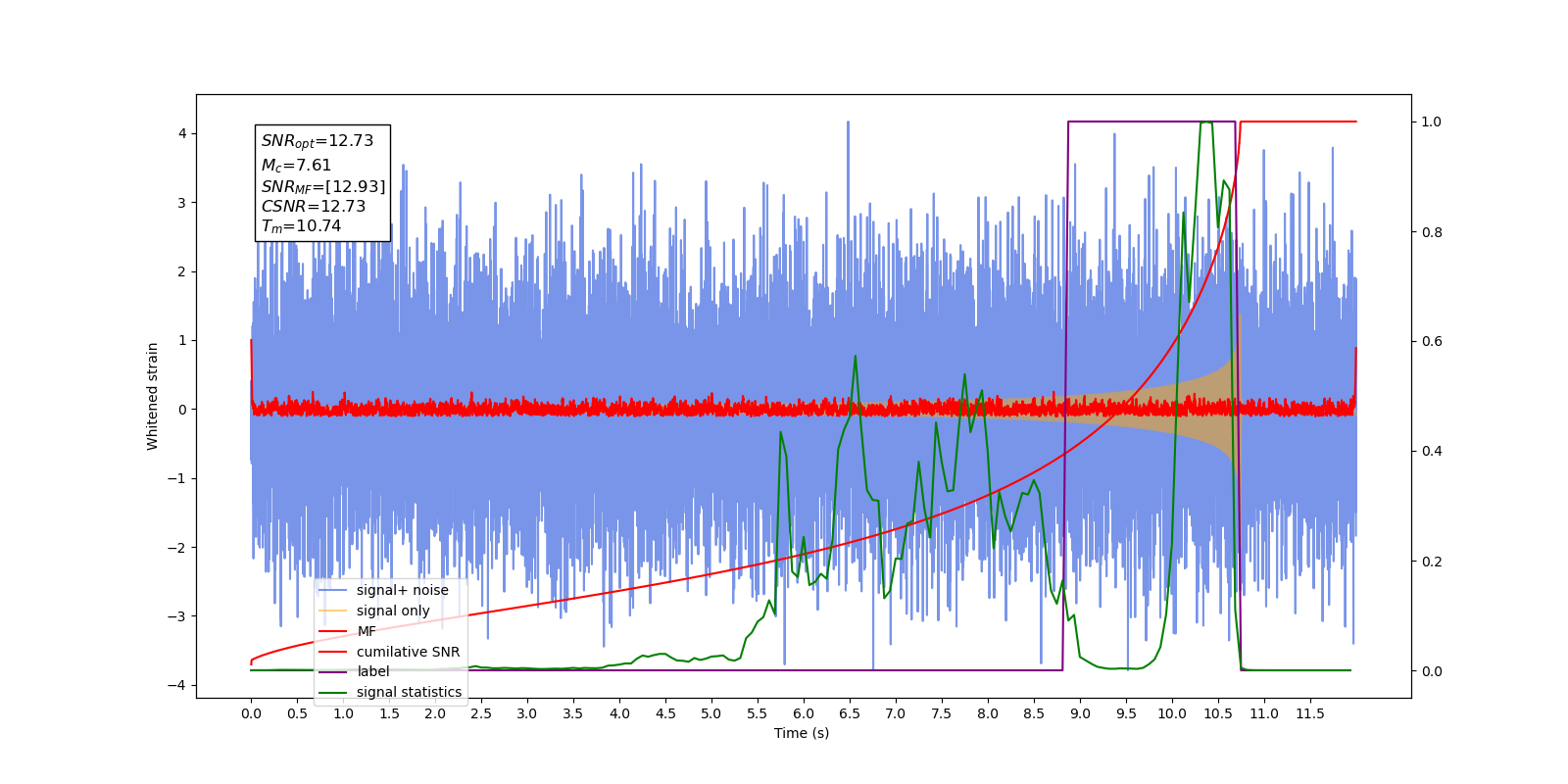Click the orange signal-only chirp envelope near 10.5 s
Viewport: 1568px width, 784px height.
[x=1218, y=410]
